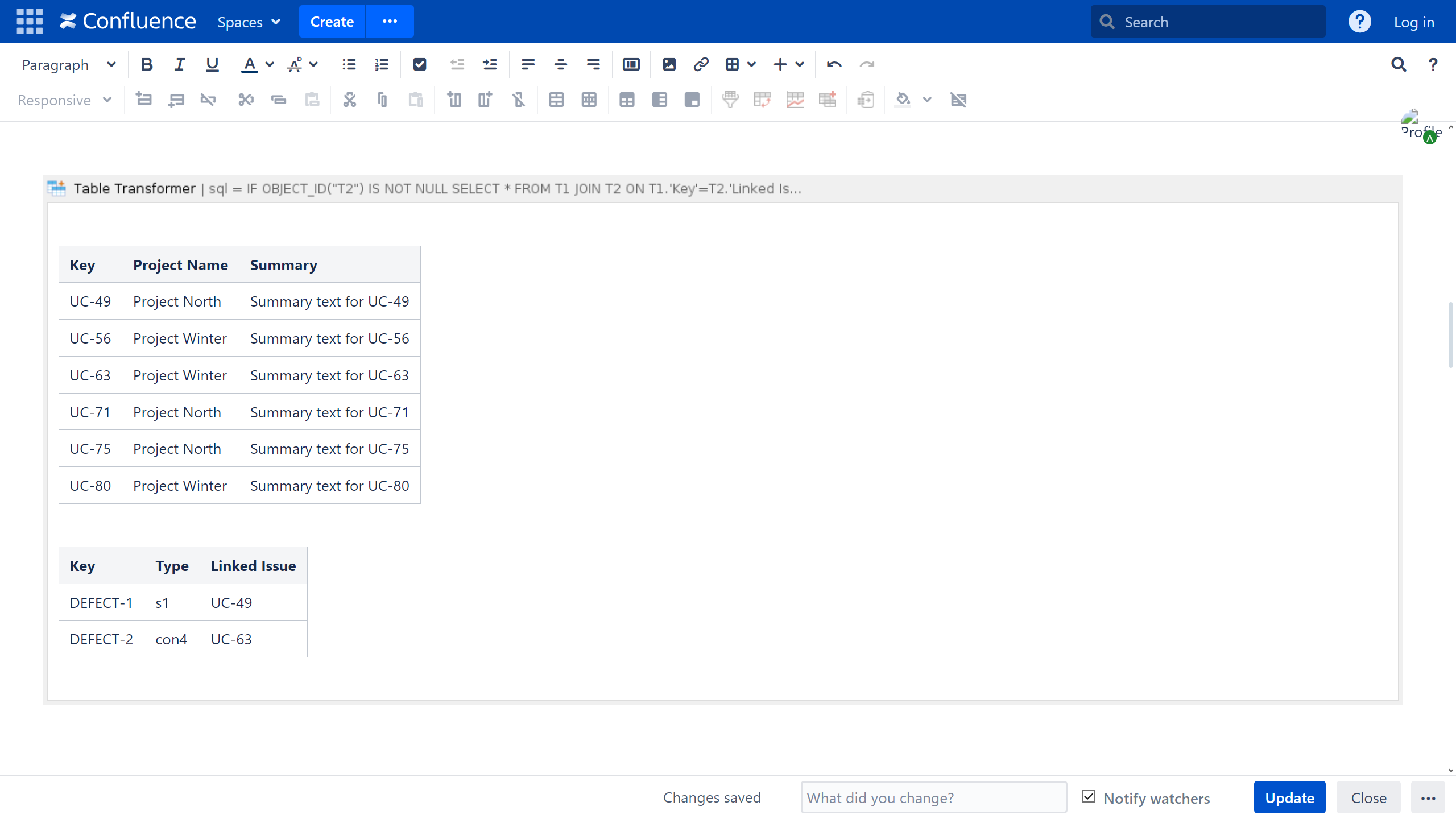Screen dimensions: 1456x819
Task: Toggle the Notify watchers checkbox
Action: point(1089,797)
